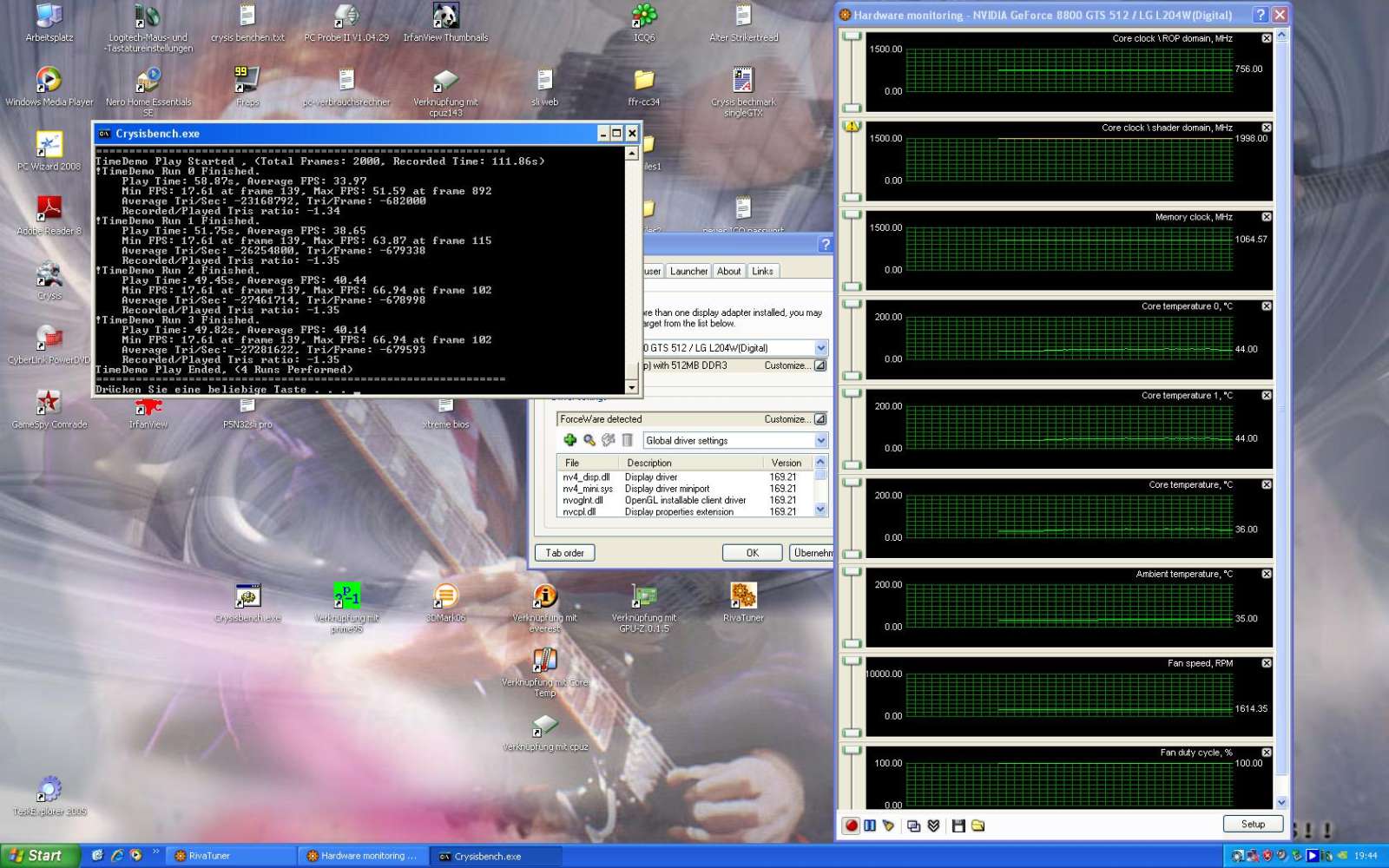Select the Adobe Reader 8 desktop icon
The width and height of the screenshot is (1389, 868).
pyautogui.click(x=49, y=215)
